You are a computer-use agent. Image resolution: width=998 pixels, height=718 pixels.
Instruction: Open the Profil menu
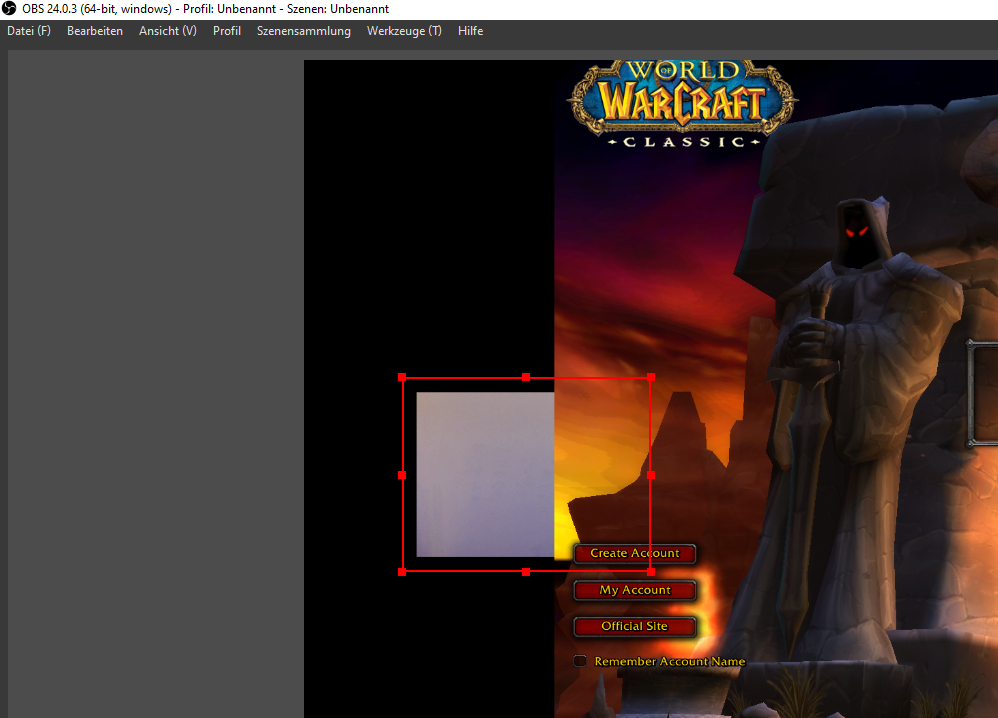click(227, 31)
